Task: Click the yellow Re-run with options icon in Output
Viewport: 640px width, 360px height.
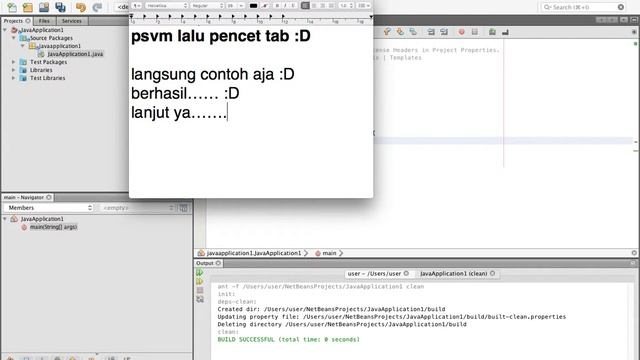Action: pos(200,282)
